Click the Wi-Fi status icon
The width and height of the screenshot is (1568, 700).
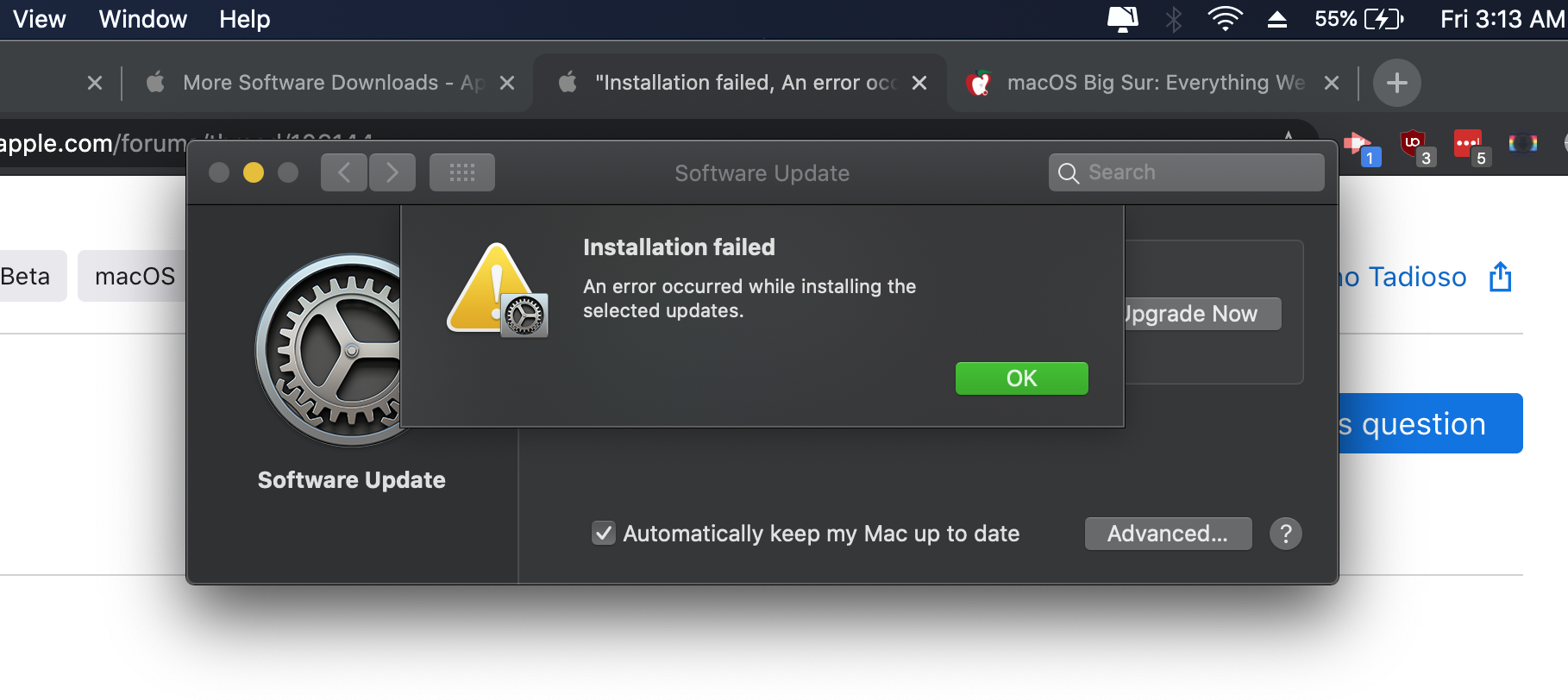pos(1224,19)
